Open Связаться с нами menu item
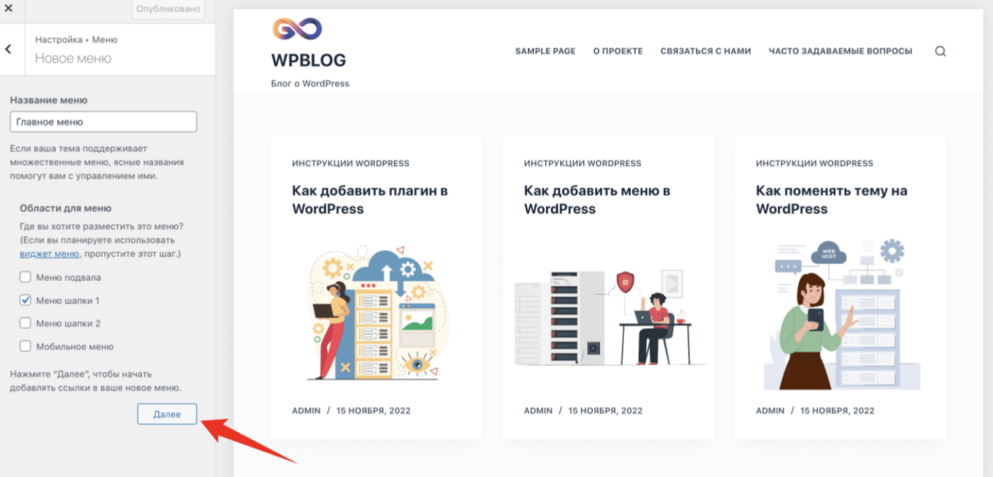Screen dimensions: 993x477 [x=705, y=51]
